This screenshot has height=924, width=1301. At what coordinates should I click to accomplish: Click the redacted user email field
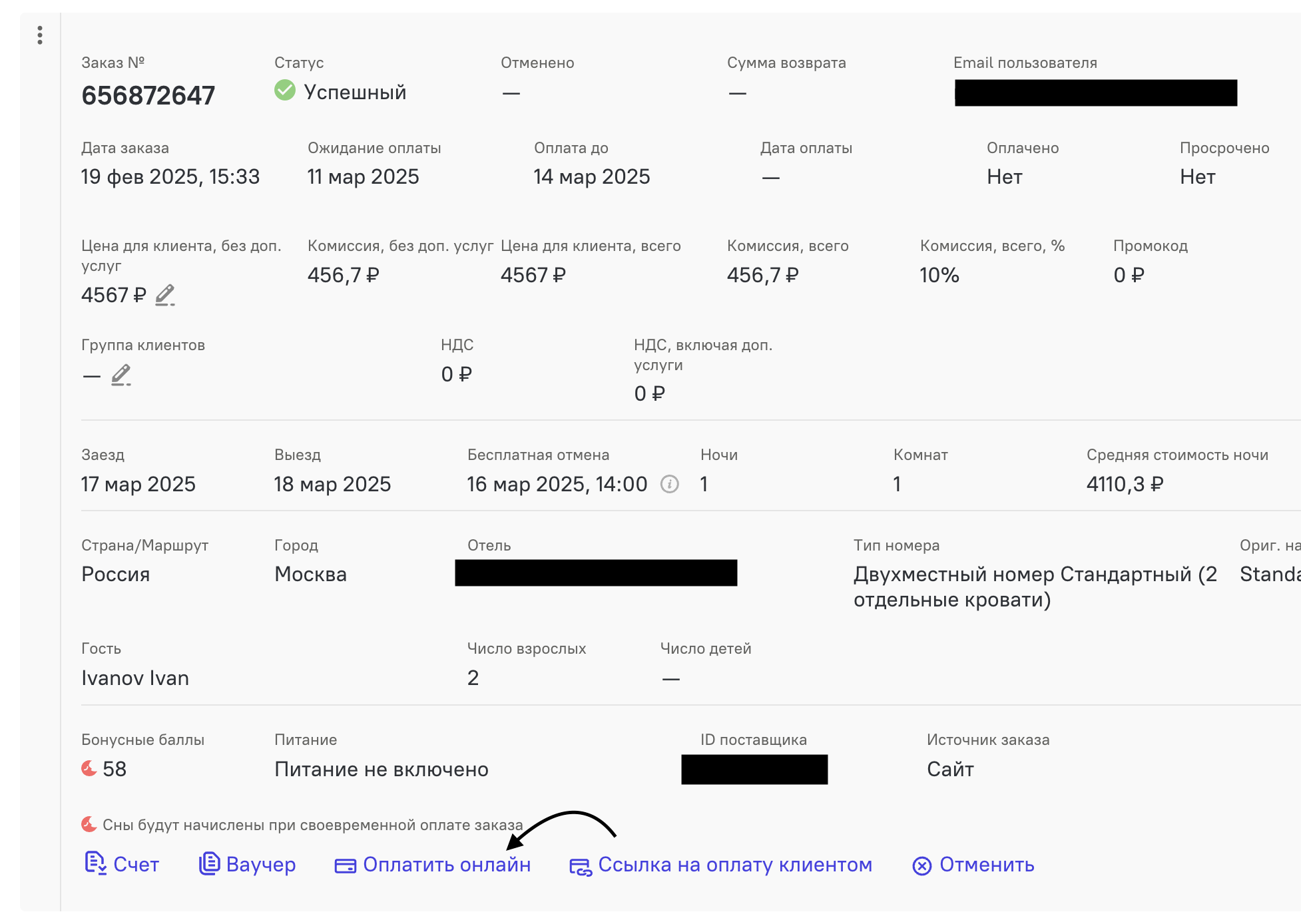[x=1096, y=93]
